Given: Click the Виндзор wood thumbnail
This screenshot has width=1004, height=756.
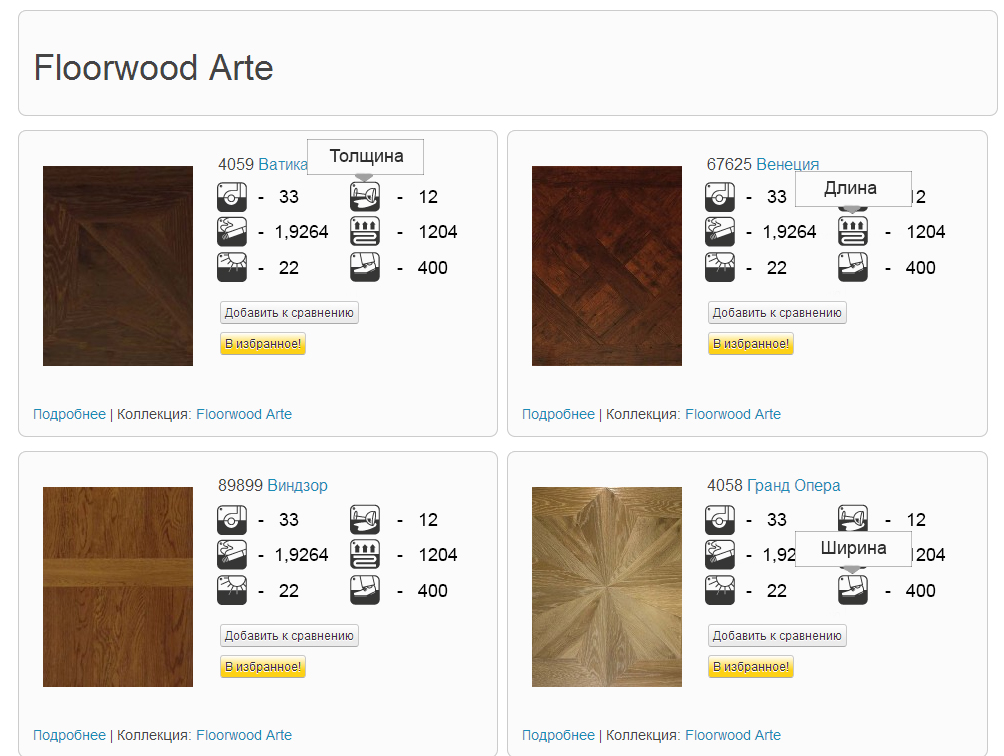Looking at the screenshot, I should 118,587.
